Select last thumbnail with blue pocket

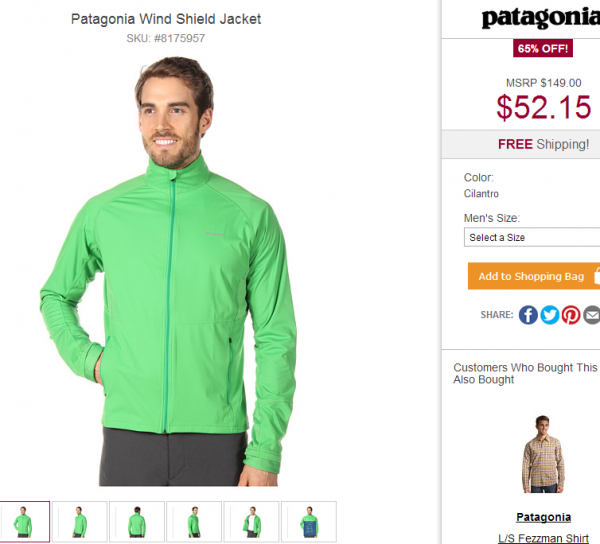tap(309, 521)
